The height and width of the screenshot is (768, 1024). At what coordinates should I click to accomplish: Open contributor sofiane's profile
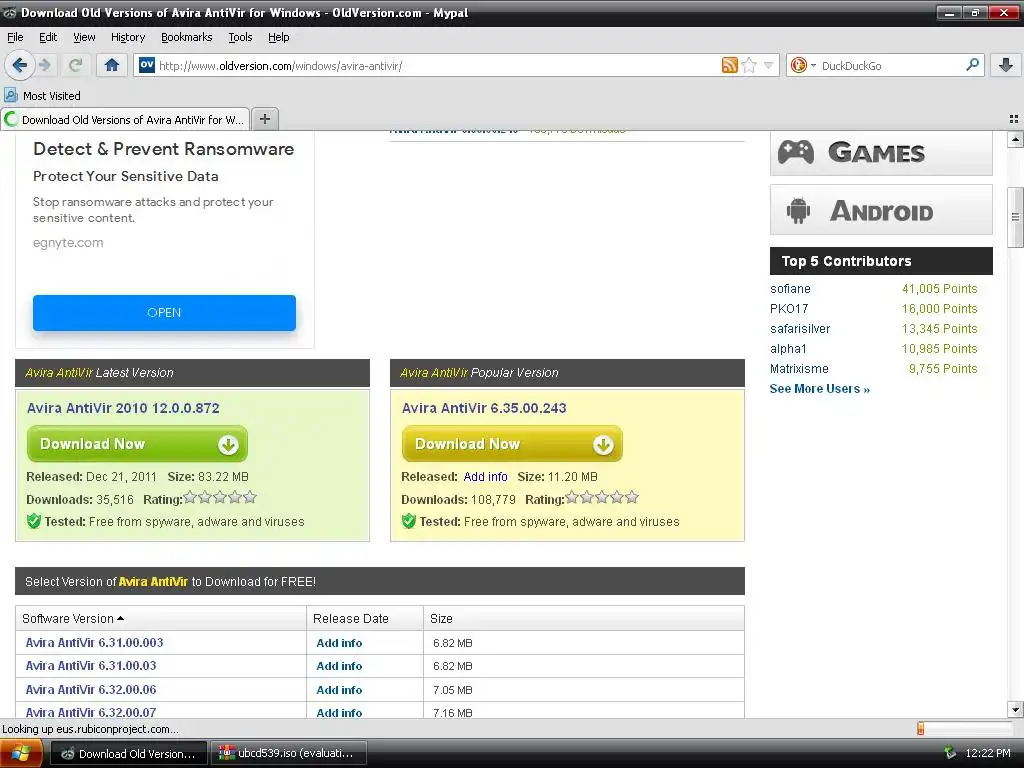[x=790, y=289]
